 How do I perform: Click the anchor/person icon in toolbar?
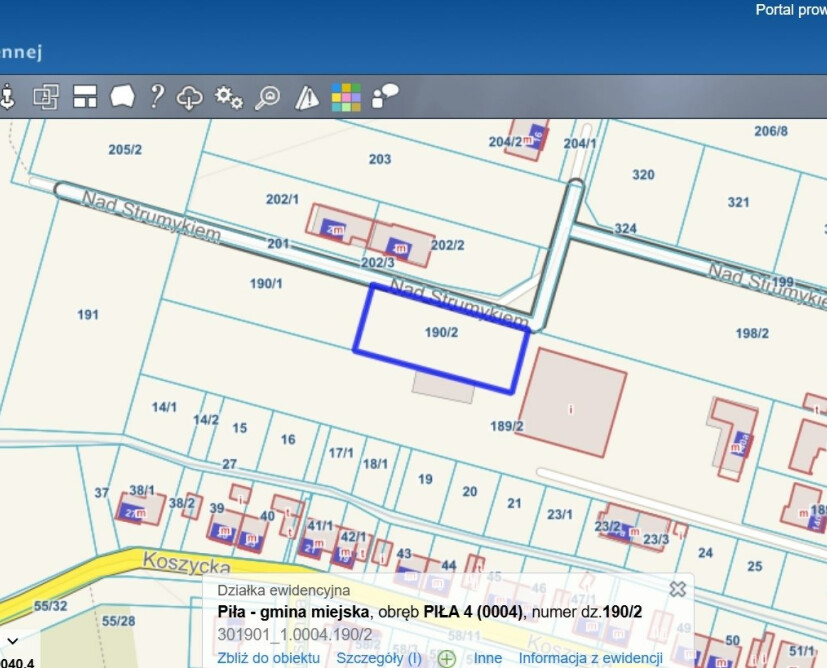(9, 97)
